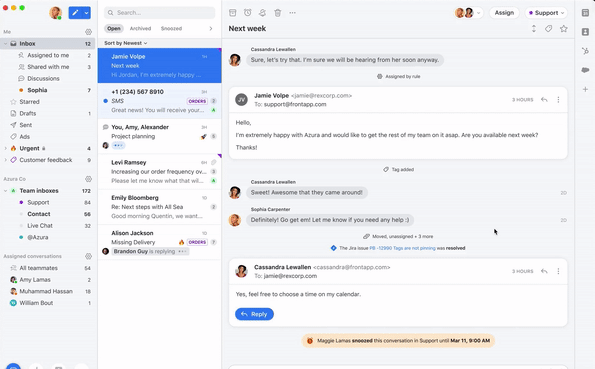
Task: Expand the Urgent folder
Action: click(5, 148)
